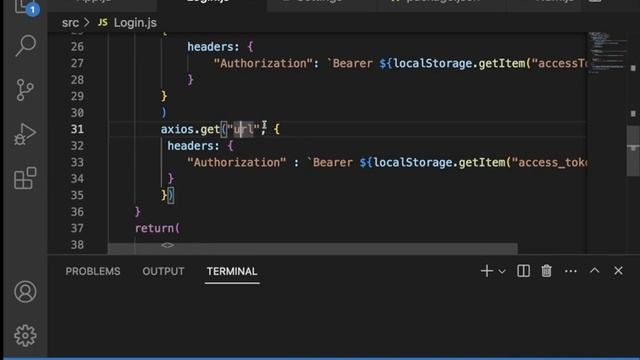Click "Authorization" string on line 33
This screenshot has height=360, width=640.
[237, 162]
